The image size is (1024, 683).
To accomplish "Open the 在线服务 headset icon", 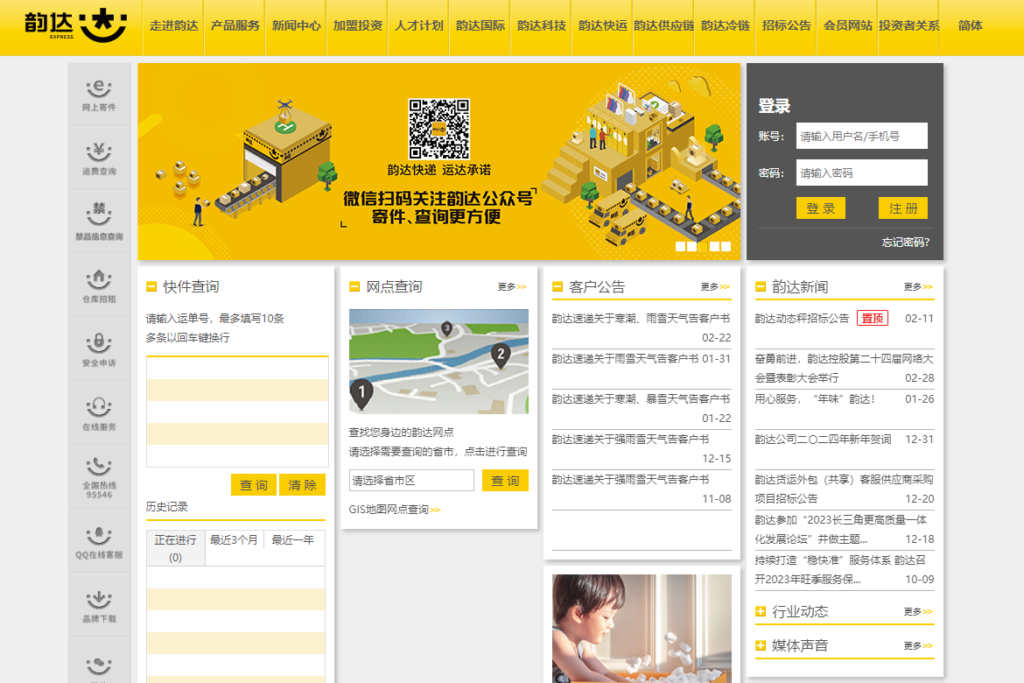I will click(x=99, y=414).
